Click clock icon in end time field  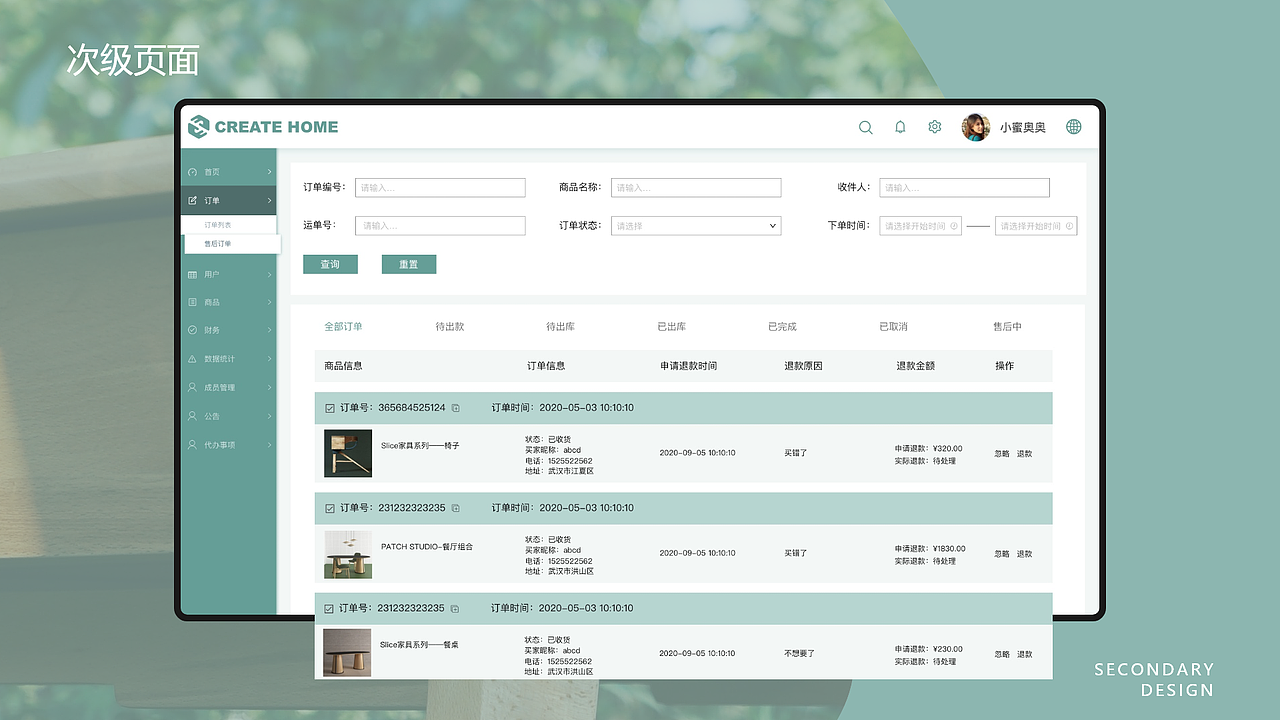click(x=1070, y=226)
